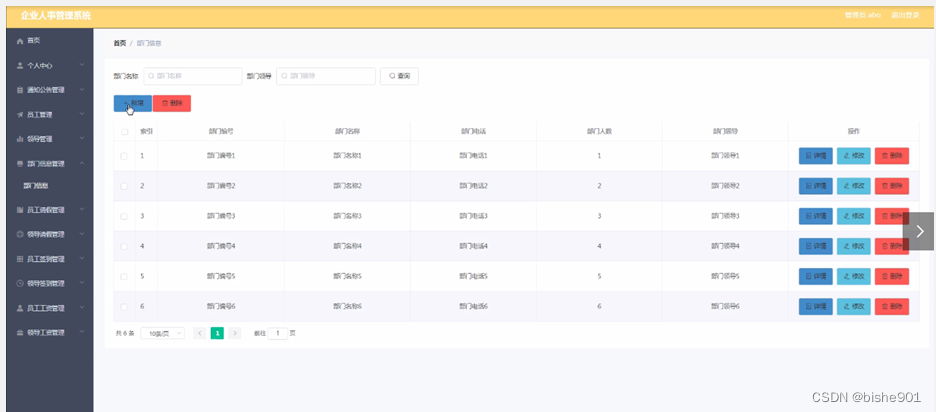Remove the 部门编号6 row with 删除
Image resolution: width=936 pixels, height=412 pixels.
pyautogui.click(x=892, y=306)
